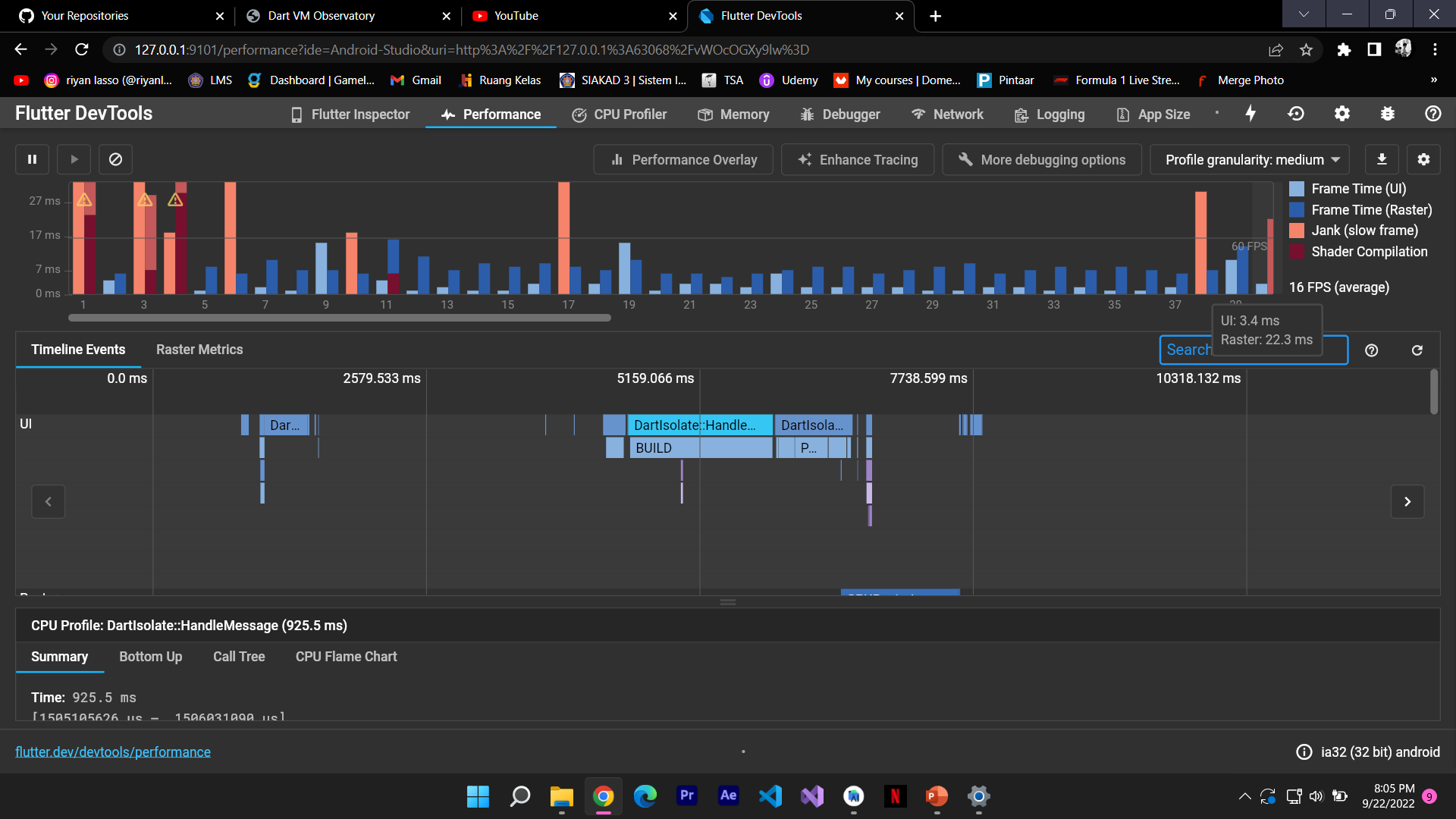Open a new browser tab
The height and width of the screenshot is (819, 1456).
coord(935,16)
